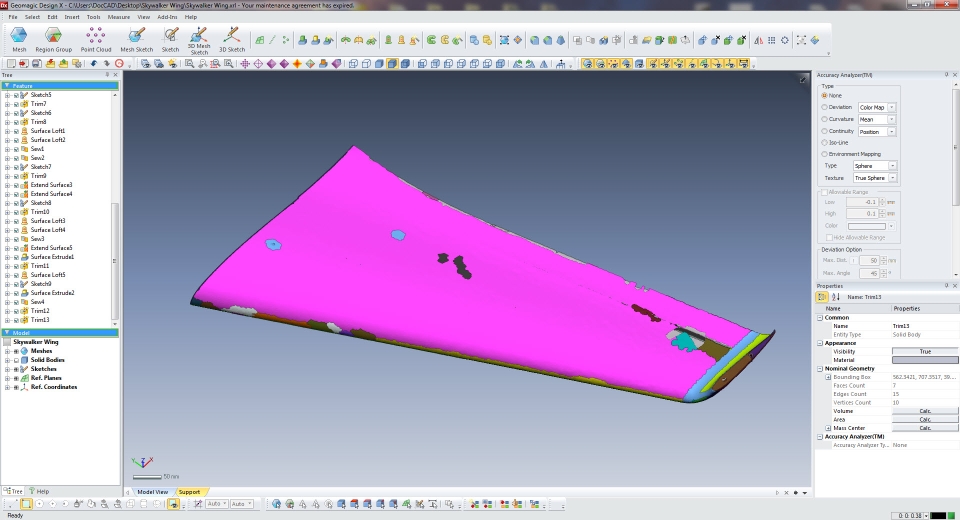Image resolution: width=960 pixels, height=520 pixels.
Task: Expand the Meshes node in Model tree
Action: coord(8,352)
